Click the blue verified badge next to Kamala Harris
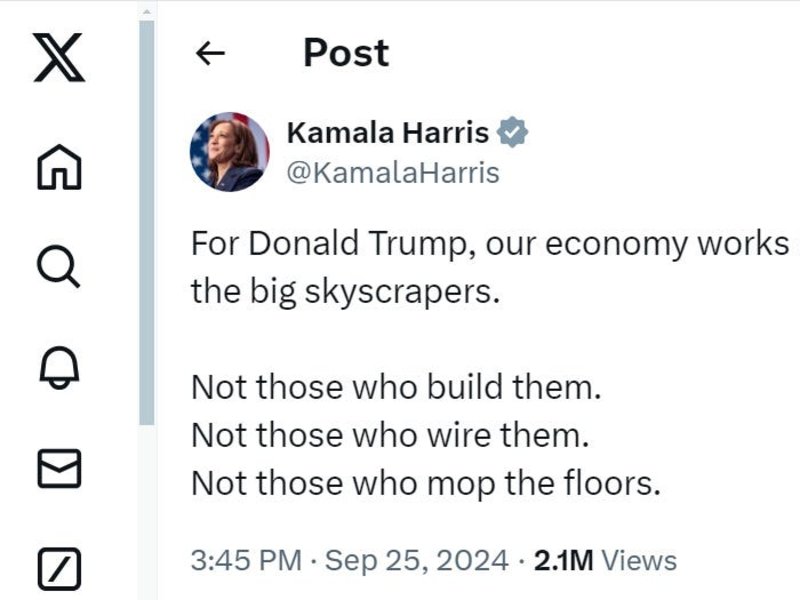The width and height of the screenshot is (800, 600). pos(514,131)
